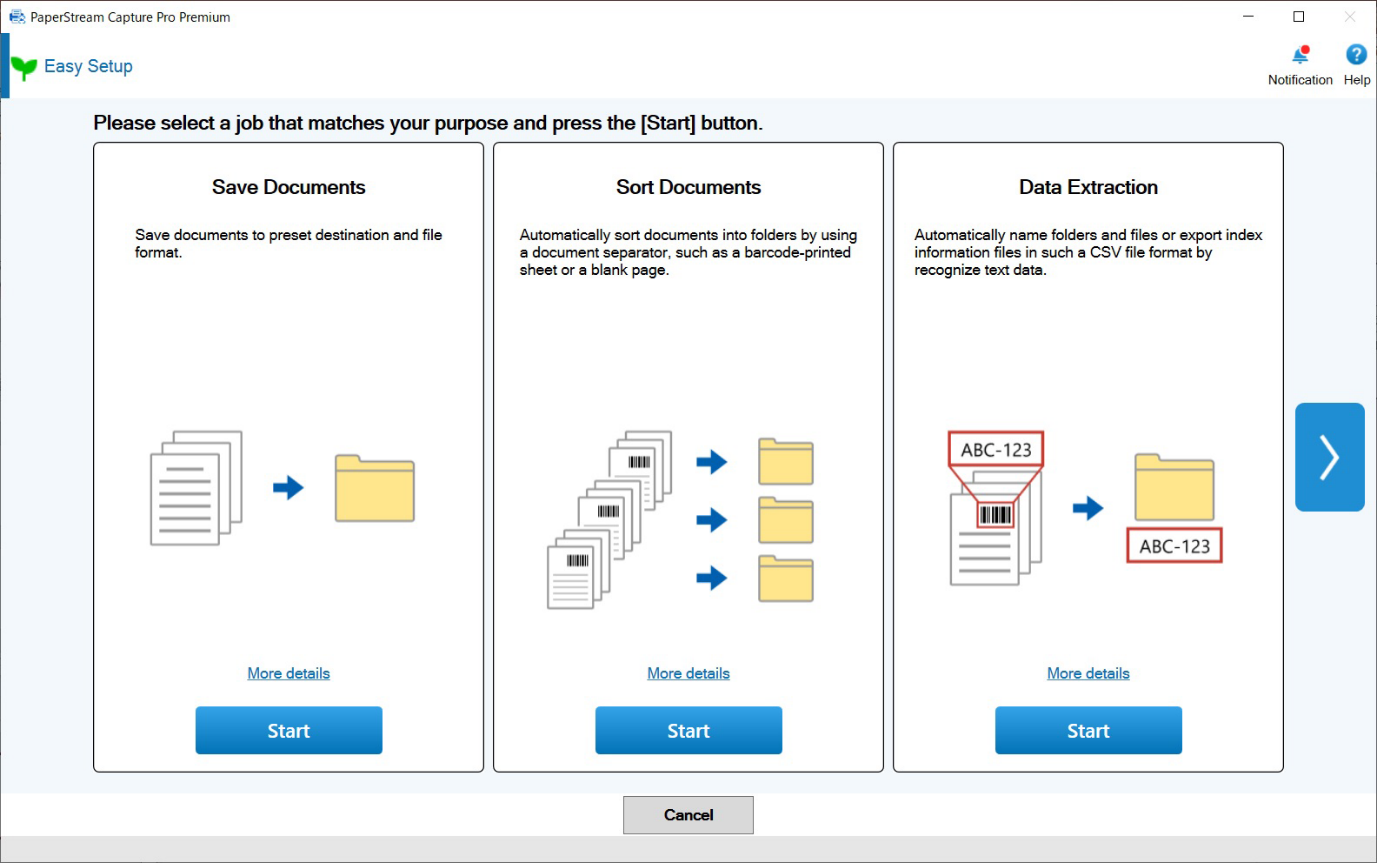Start the Data Extraction job
The width and height of the screenshot is (1377, 863).
[x=1088, y=731]
